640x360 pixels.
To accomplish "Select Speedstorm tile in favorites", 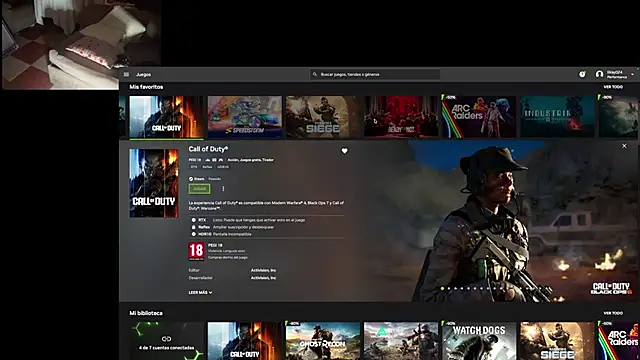I will tap(244, 117).
